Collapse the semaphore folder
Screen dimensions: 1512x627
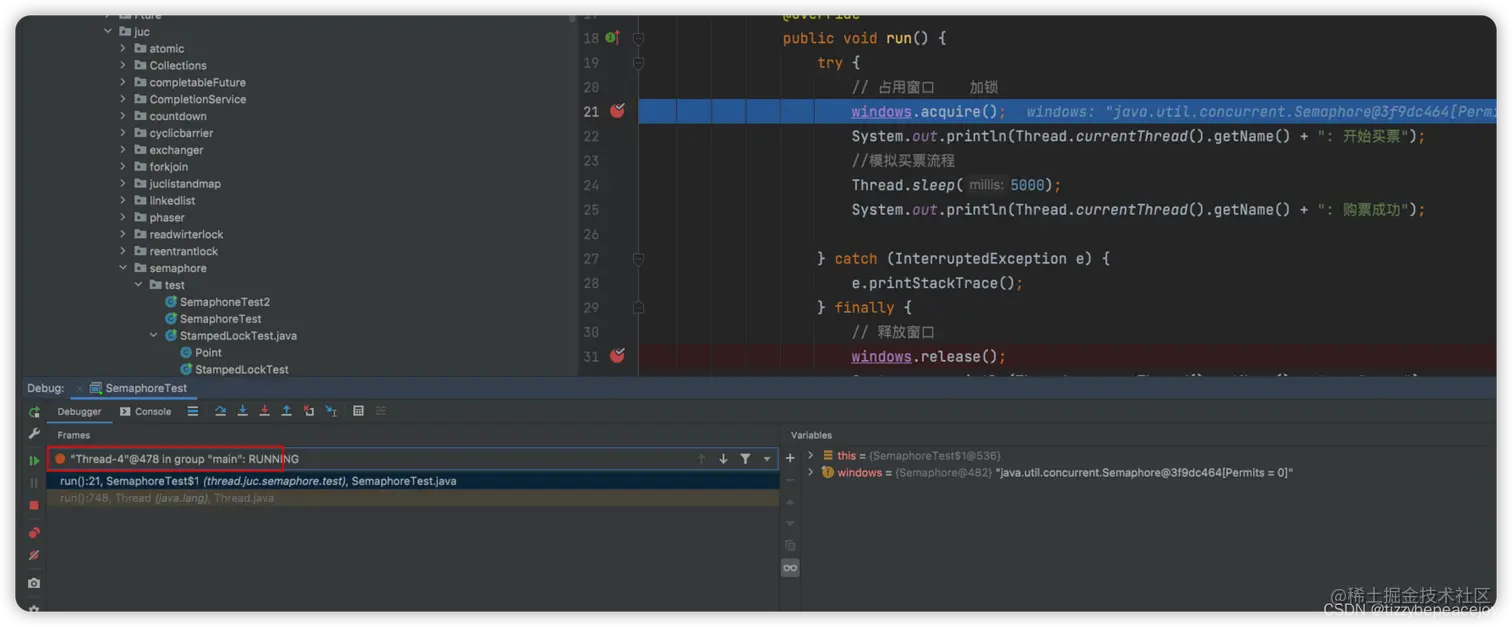point(123,268)
